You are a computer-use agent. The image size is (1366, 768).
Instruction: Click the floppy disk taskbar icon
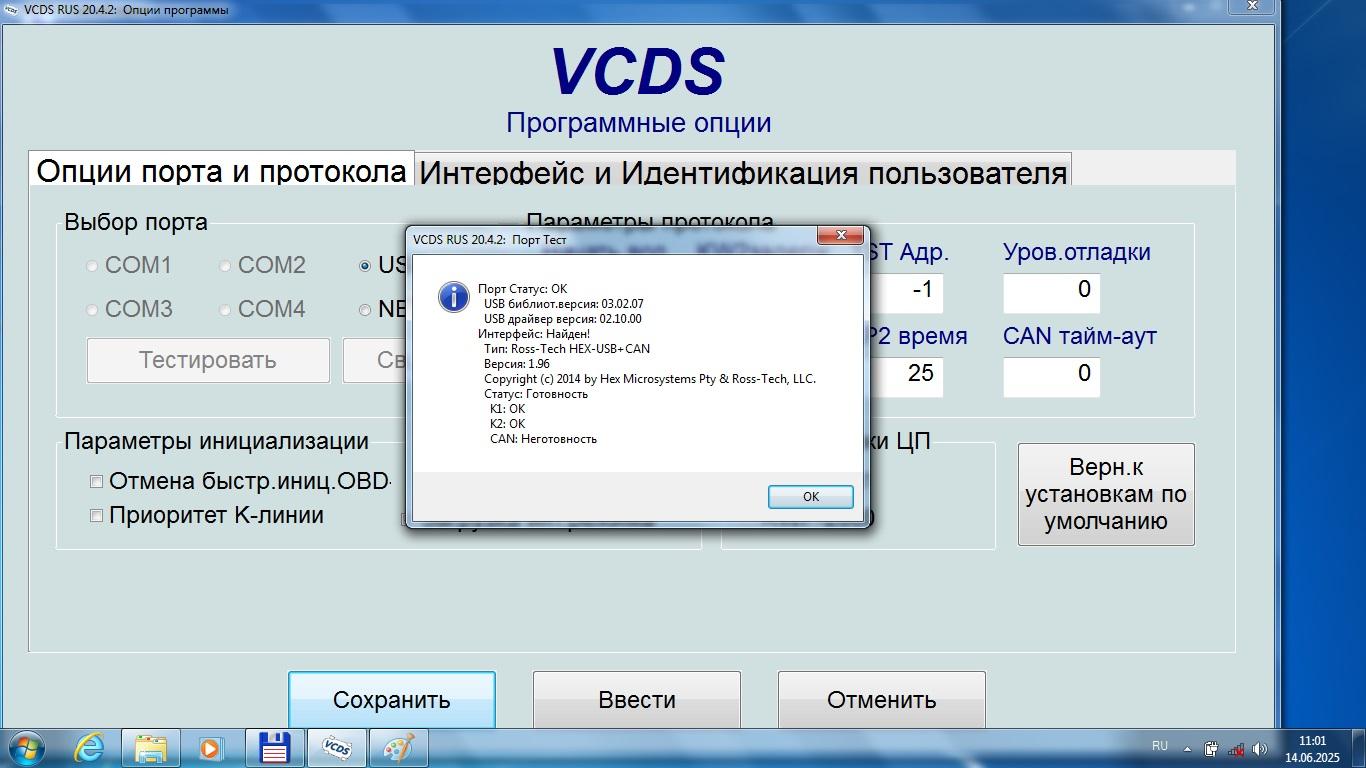coord(274,747)
